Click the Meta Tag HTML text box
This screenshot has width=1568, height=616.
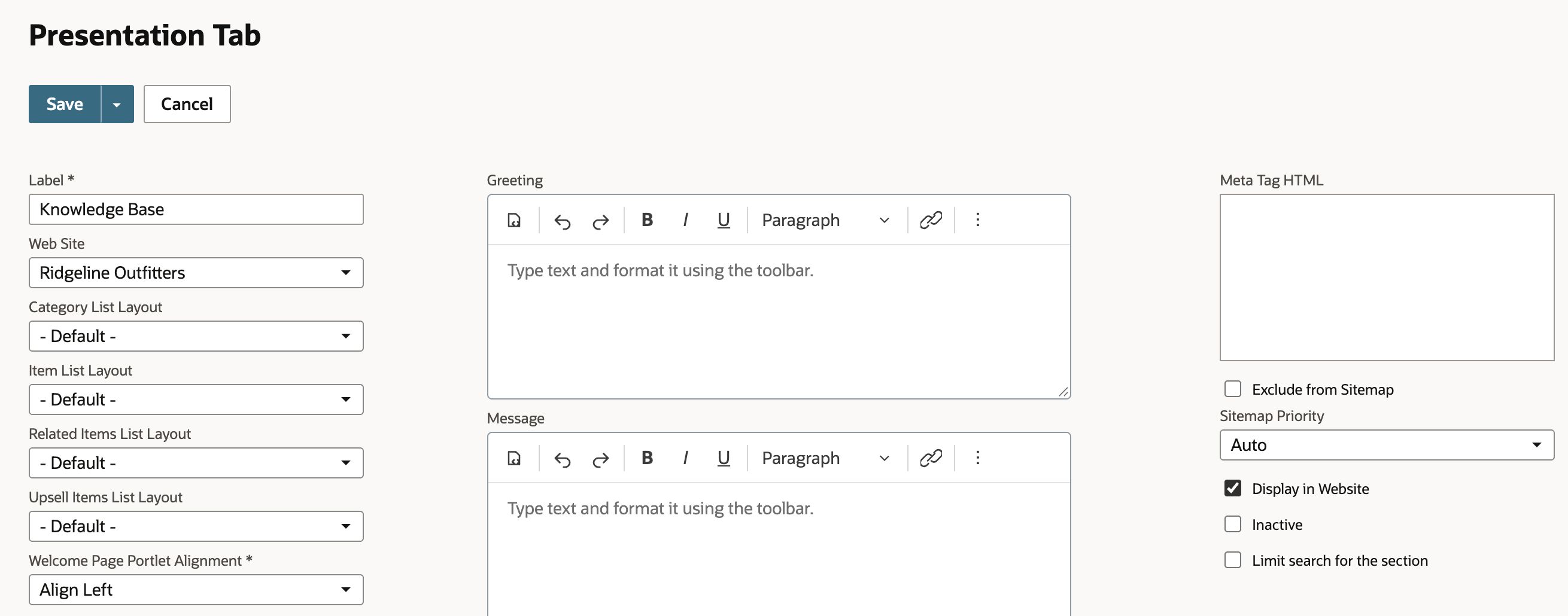click(1387, 277)
